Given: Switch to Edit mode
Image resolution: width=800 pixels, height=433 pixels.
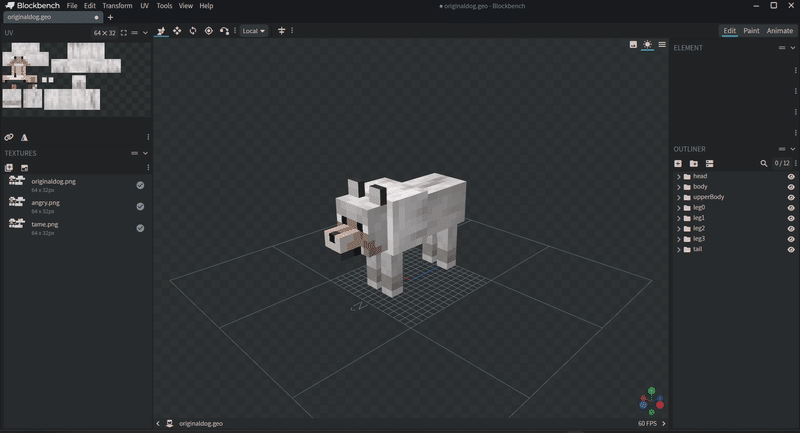Looking at the screenshot, I should (730, 31).
